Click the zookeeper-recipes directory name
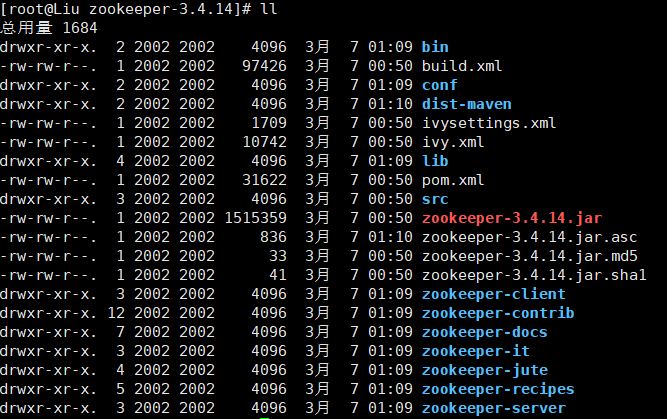Screen dimensions: 667x419 point(498,389)
